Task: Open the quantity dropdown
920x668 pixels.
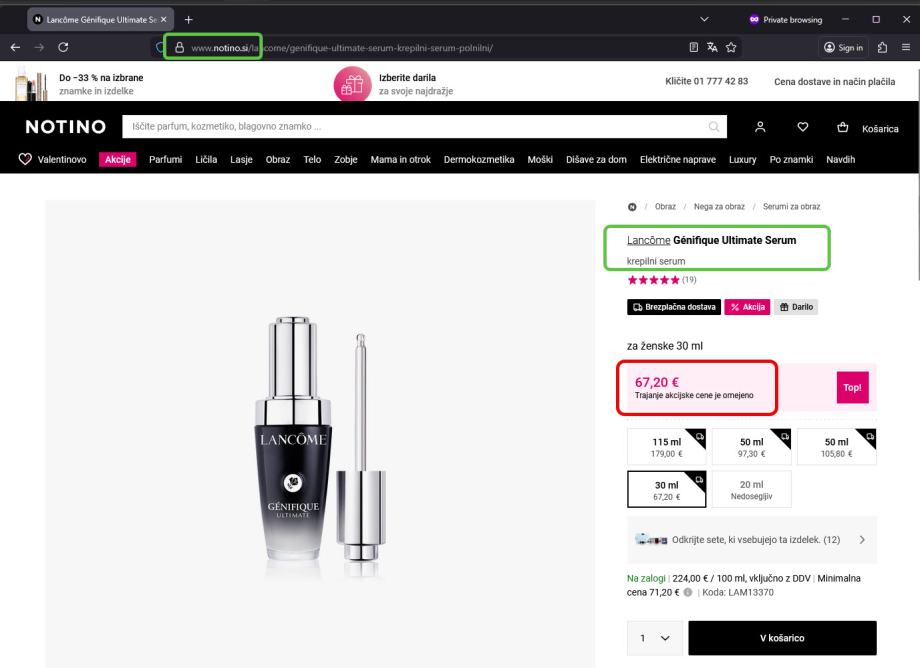Action: pos(655,638)
